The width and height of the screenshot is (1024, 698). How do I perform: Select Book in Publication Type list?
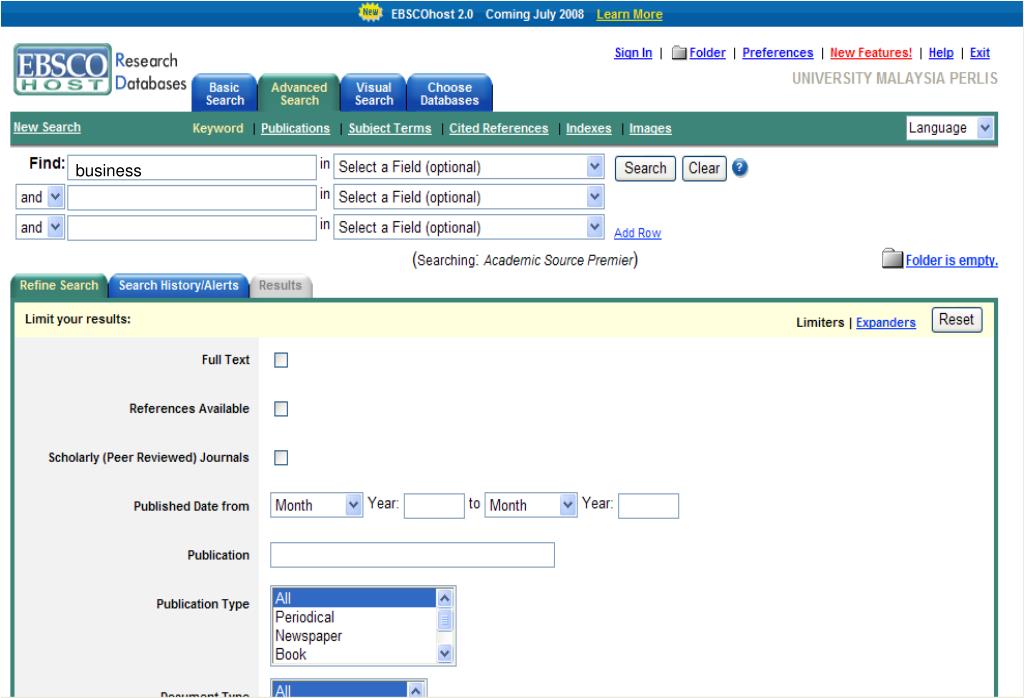click(354, 654)
